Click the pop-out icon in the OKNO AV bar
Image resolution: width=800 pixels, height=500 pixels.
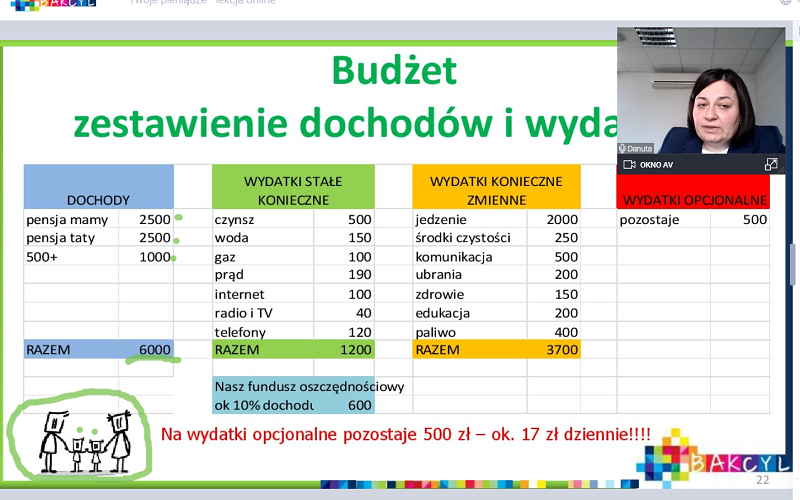(771, 164)
